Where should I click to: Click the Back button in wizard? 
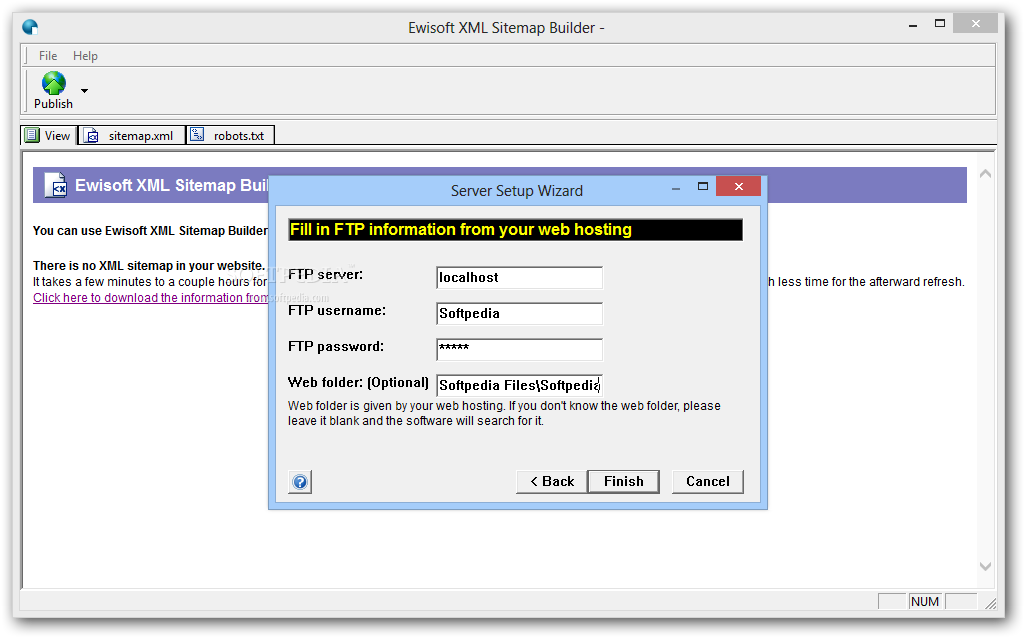(x=552, y=482)
